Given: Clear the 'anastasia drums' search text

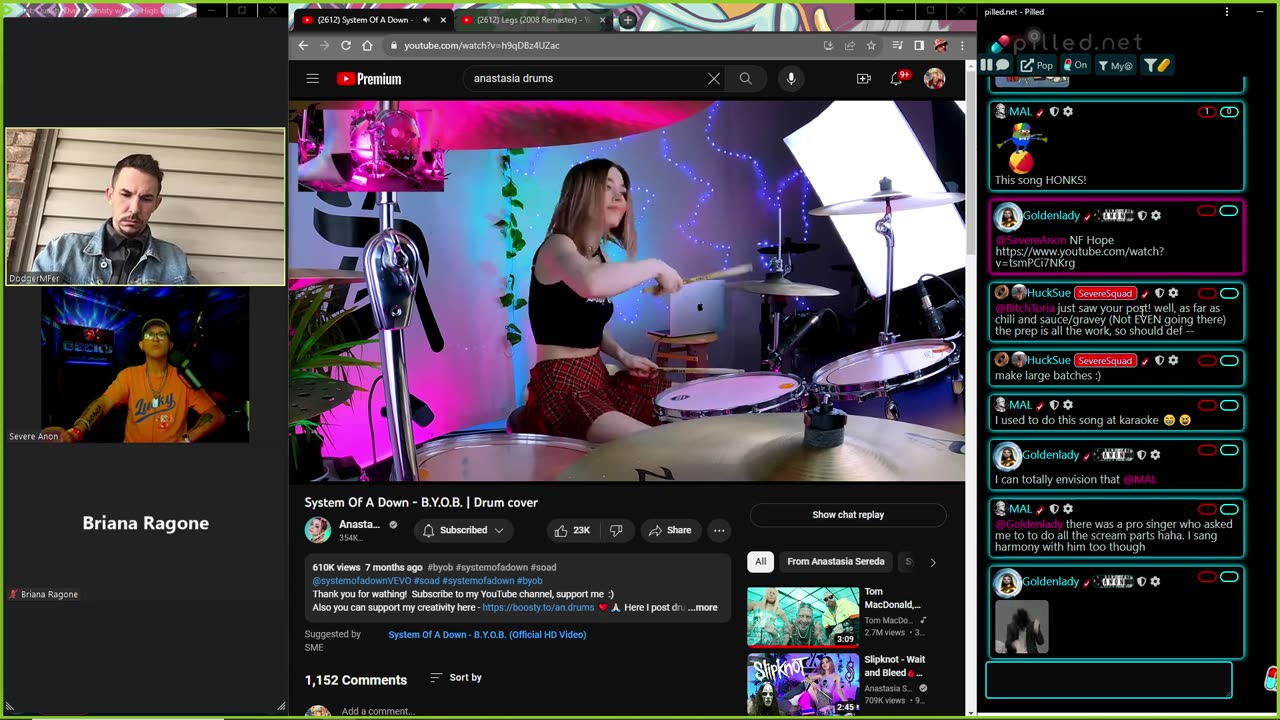Looking at the screenshot, I should tap(714, 78).
